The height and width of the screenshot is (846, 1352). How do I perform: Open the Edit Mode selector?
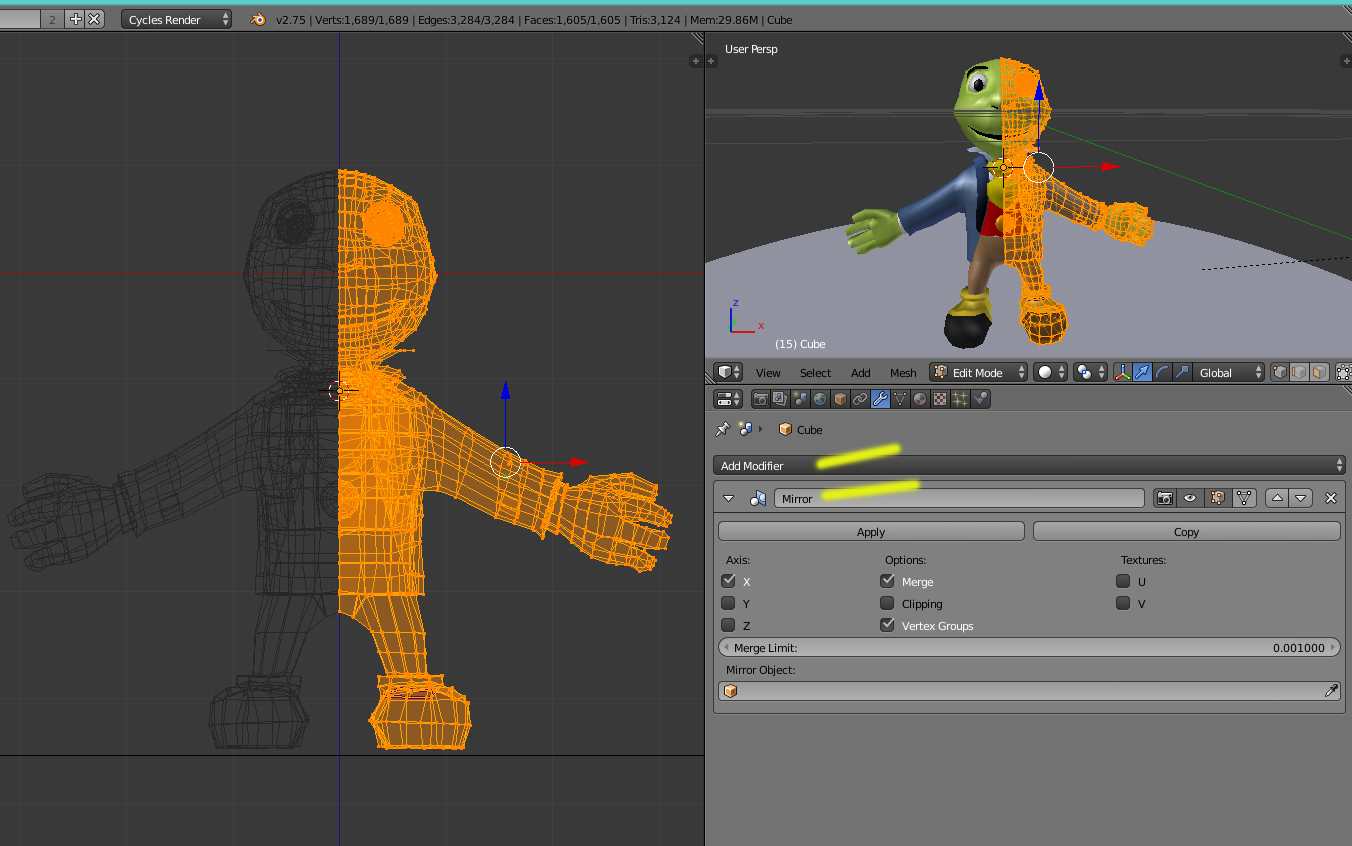point(979,372)
